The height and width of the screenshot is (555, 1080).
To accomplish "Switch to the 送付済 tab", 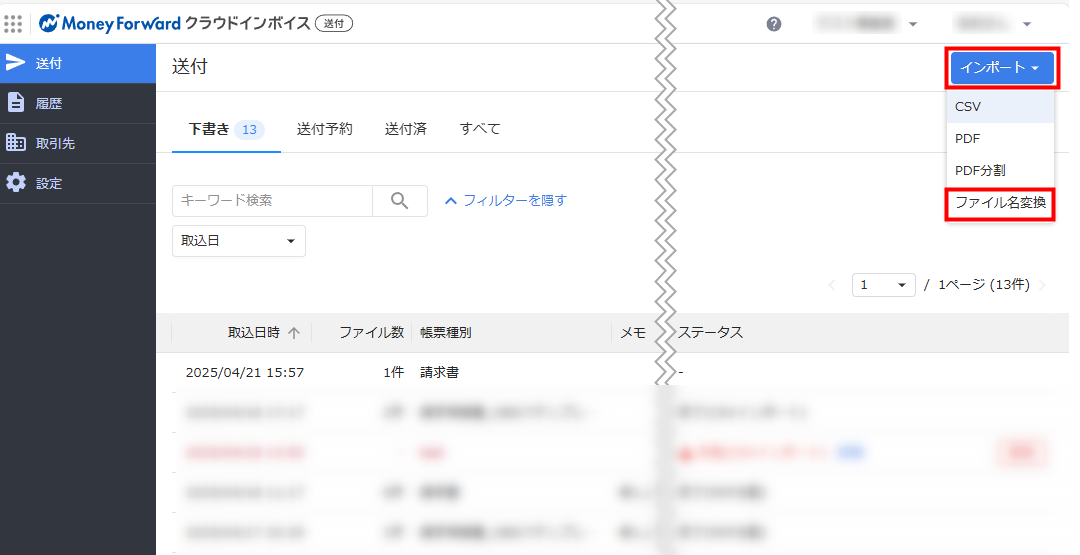I will click(406, 129).
